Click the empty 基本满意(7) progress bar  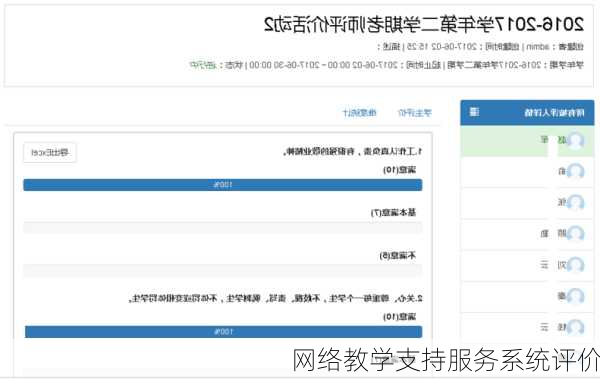coord(223,227)
